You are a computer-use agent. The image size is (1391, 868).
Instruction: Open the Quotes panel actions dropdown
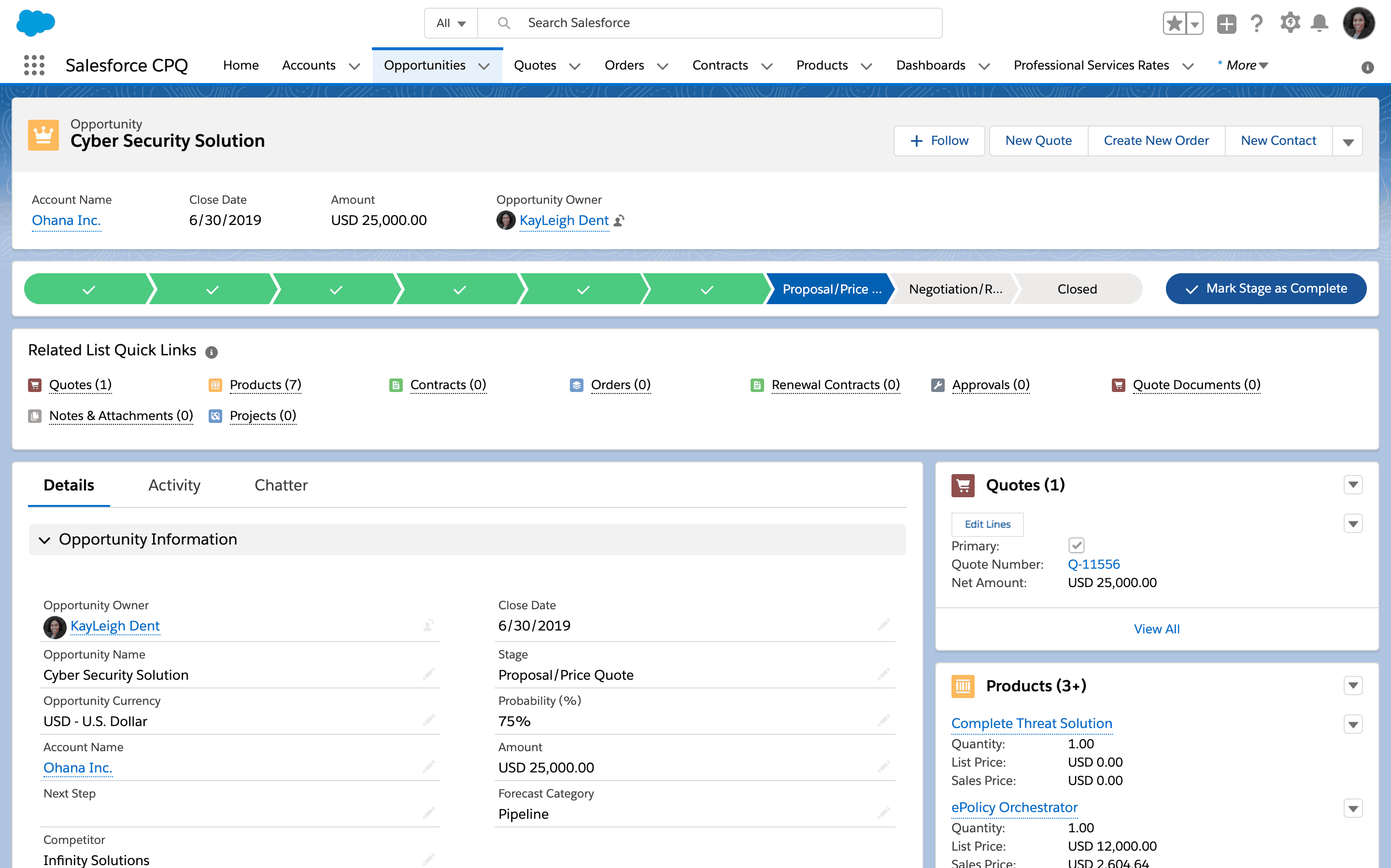(1354, 485)
